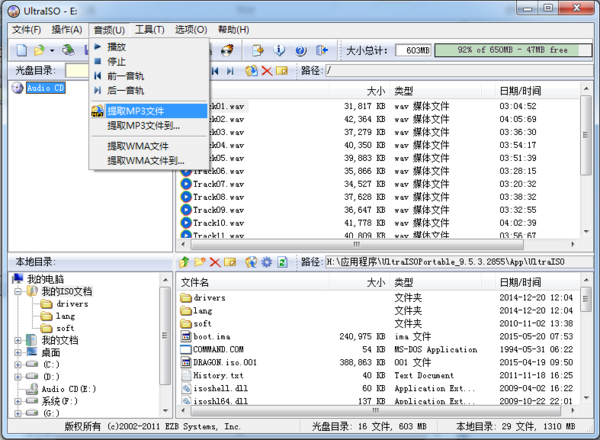
Task: Choose 后一音轨 menu entry
Action: coord(150,91)
